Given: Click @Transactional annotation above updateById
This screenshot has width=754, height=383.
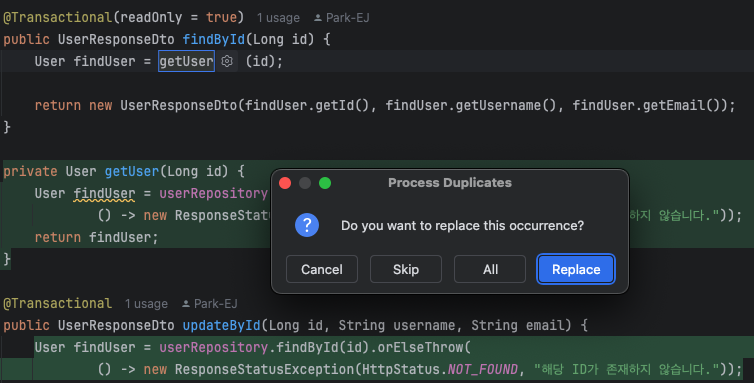Looking at the screenshot, I should (57, 303).
